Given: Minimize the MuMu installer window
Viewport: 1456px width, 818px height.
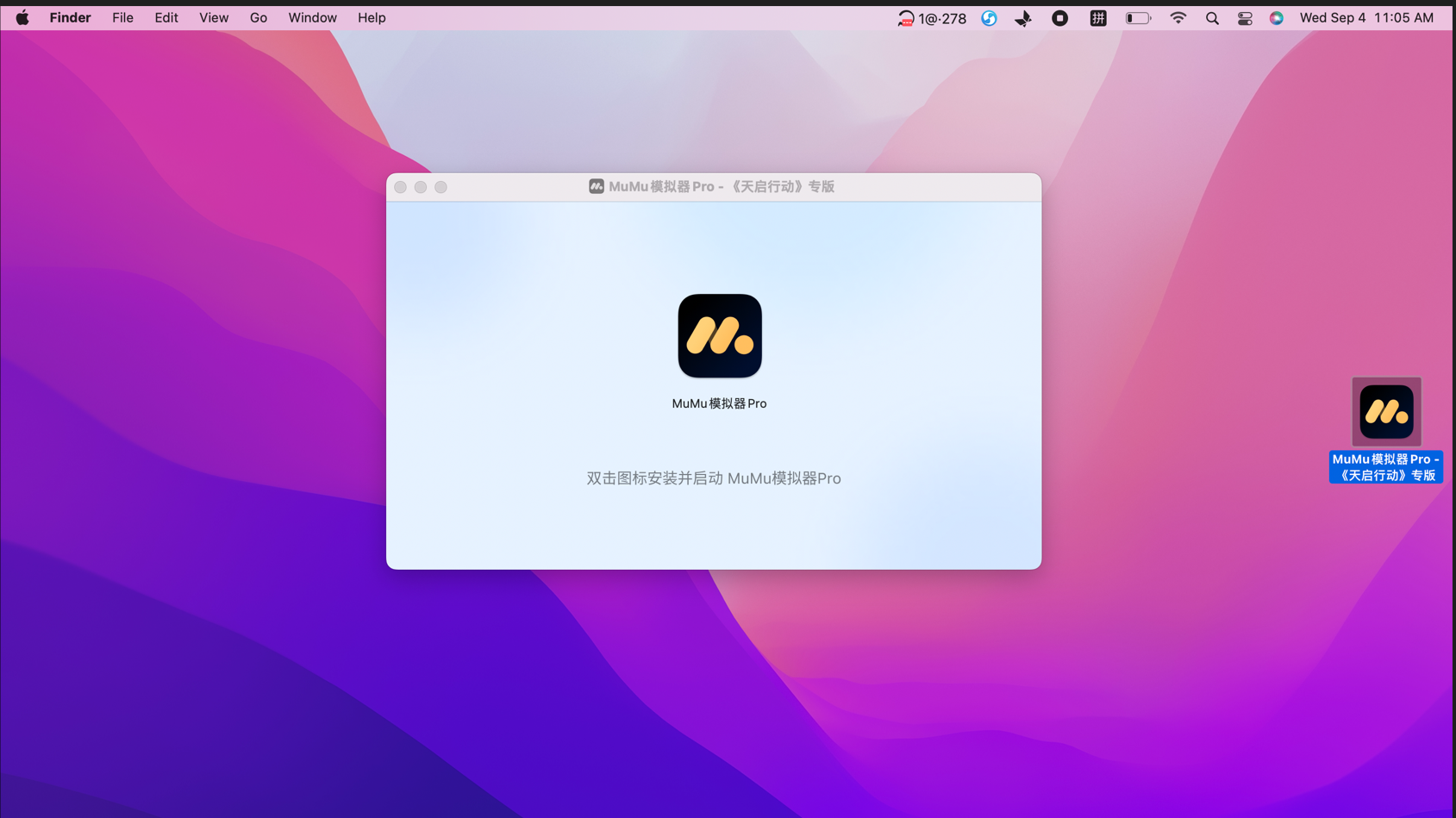Looking at the screenshot, I should click(x=421, y=187).
